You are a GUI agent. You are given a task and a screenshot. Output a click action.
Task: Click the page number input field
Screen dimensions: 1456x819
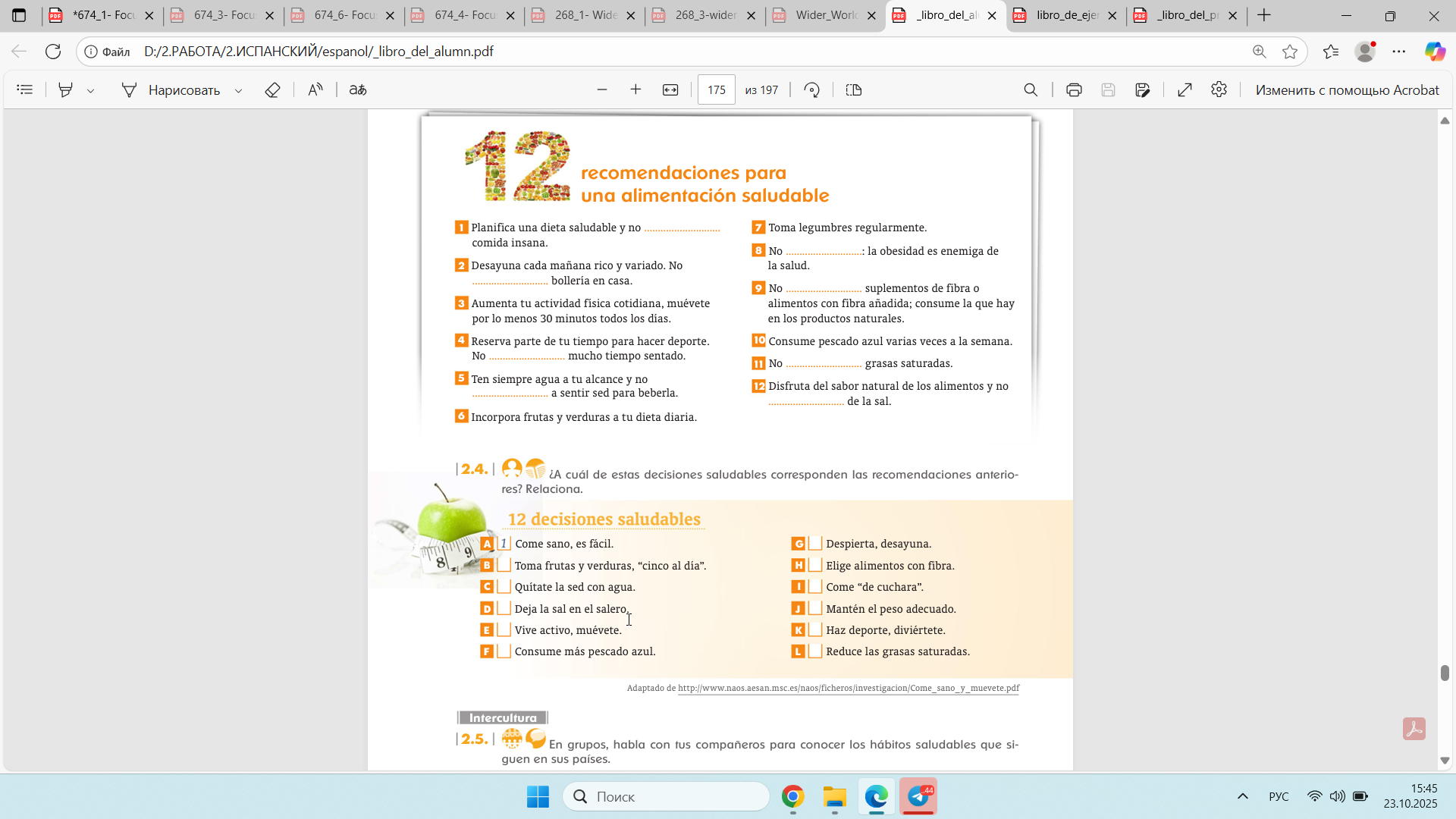(716, 89)
